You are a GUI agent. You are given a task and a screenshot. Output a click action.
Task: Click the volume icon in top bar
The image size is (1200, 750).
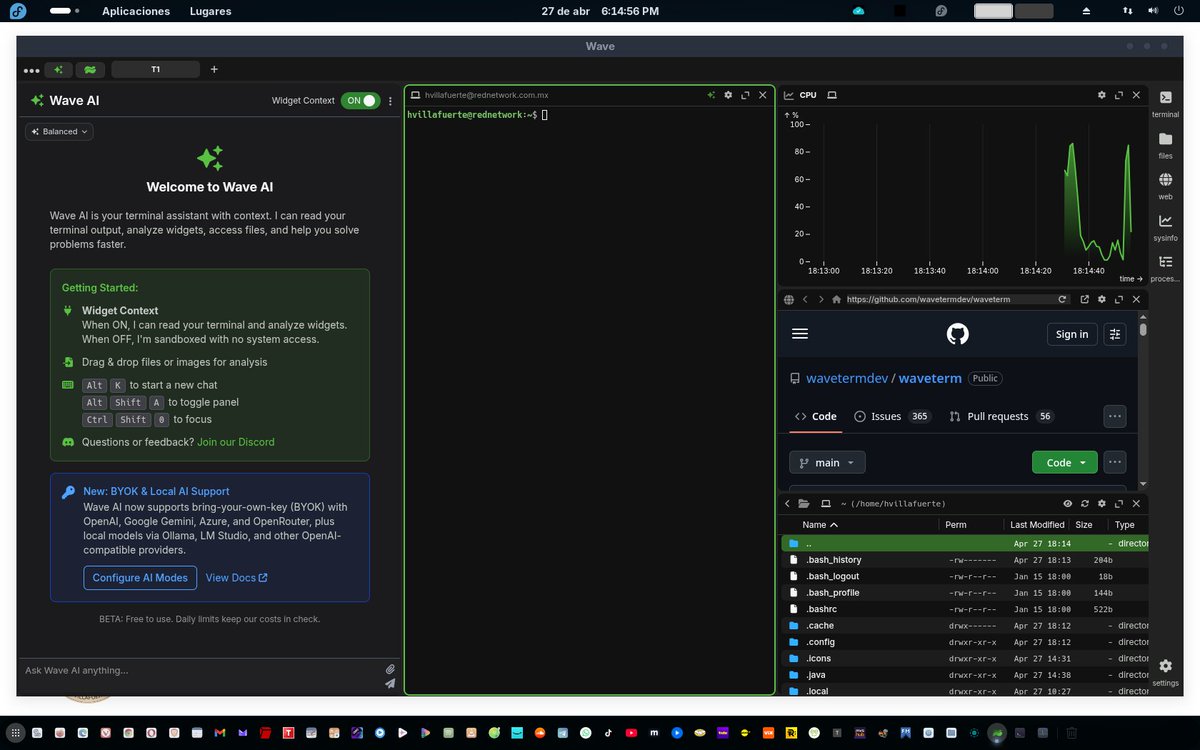point(1153,11)
